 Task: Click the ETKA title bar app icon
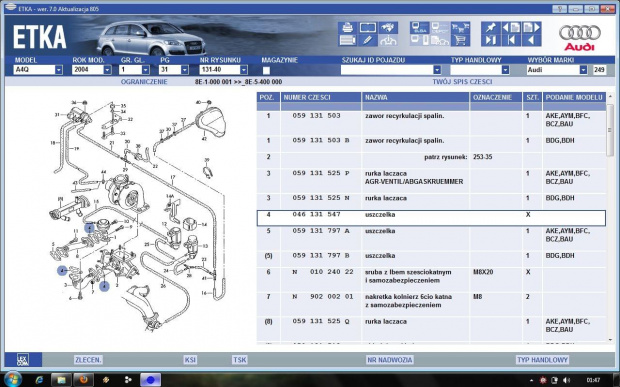click(x=10, y=8)
